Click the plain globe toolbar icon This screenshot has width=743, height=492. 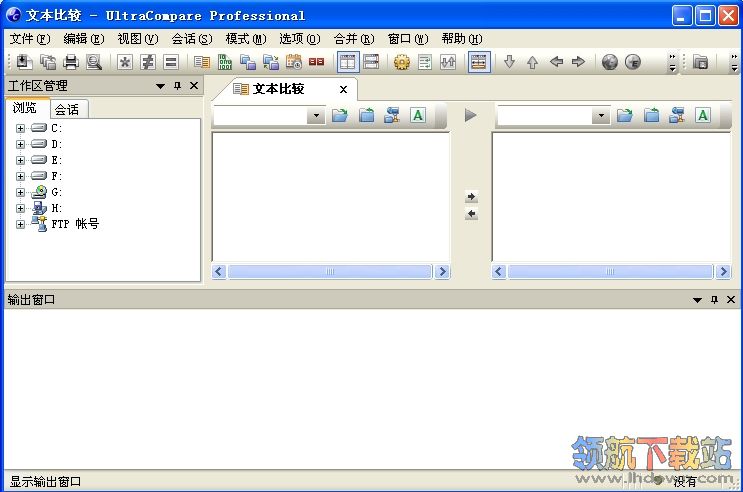pyautogui.click(x=610, y=62)
